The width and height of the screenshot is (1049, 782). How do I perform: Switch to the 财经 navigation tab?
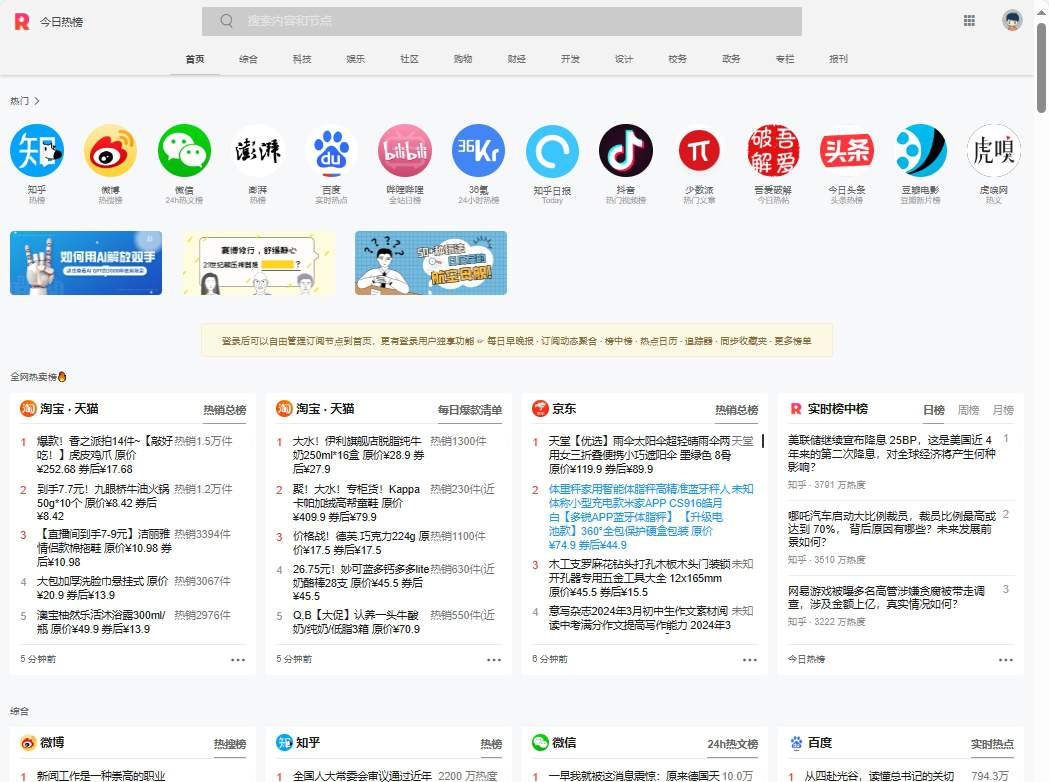516,59
